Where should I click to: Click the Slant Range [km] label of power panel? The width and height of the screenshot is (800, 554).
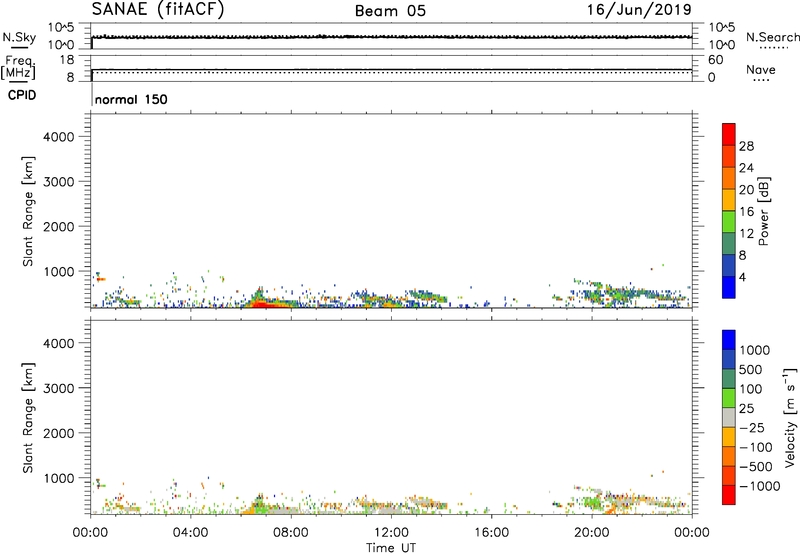point(28,211)
